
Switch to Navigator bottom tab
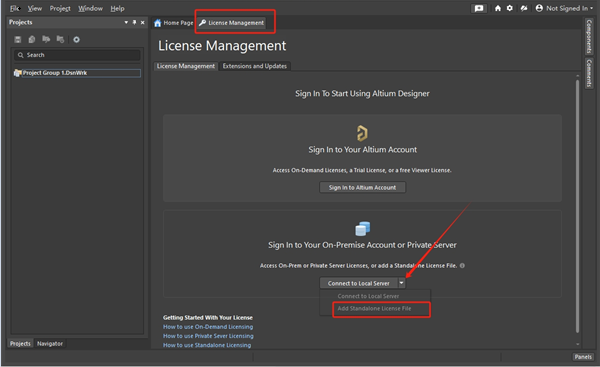(50, 344)
